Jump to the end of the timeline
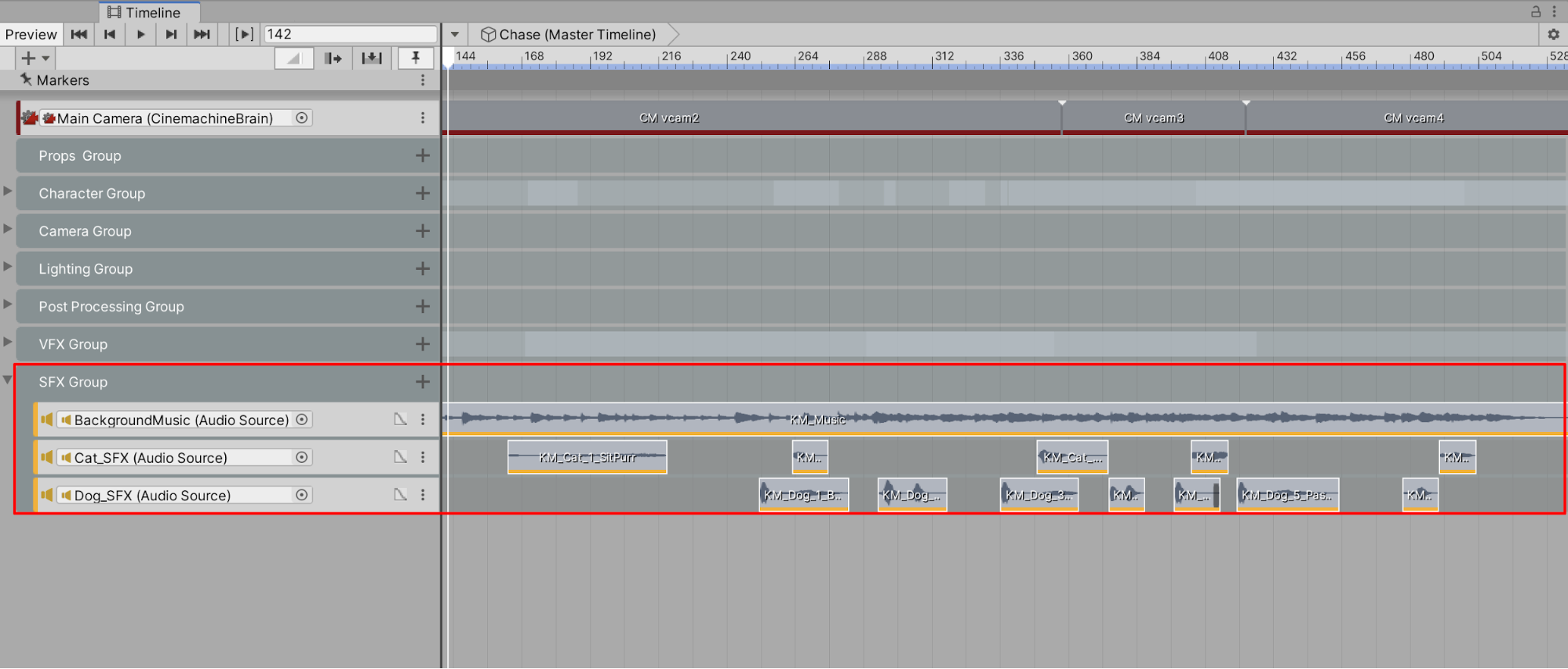The image size is (1568, 669). (x=202, y=35)
